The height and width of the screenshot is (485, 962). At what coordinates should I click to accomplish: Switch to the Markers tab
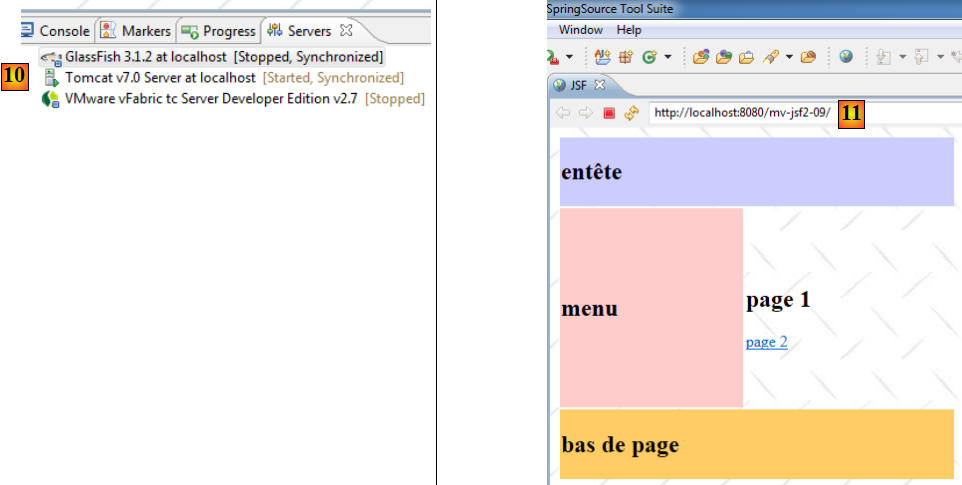click(137, 31)
